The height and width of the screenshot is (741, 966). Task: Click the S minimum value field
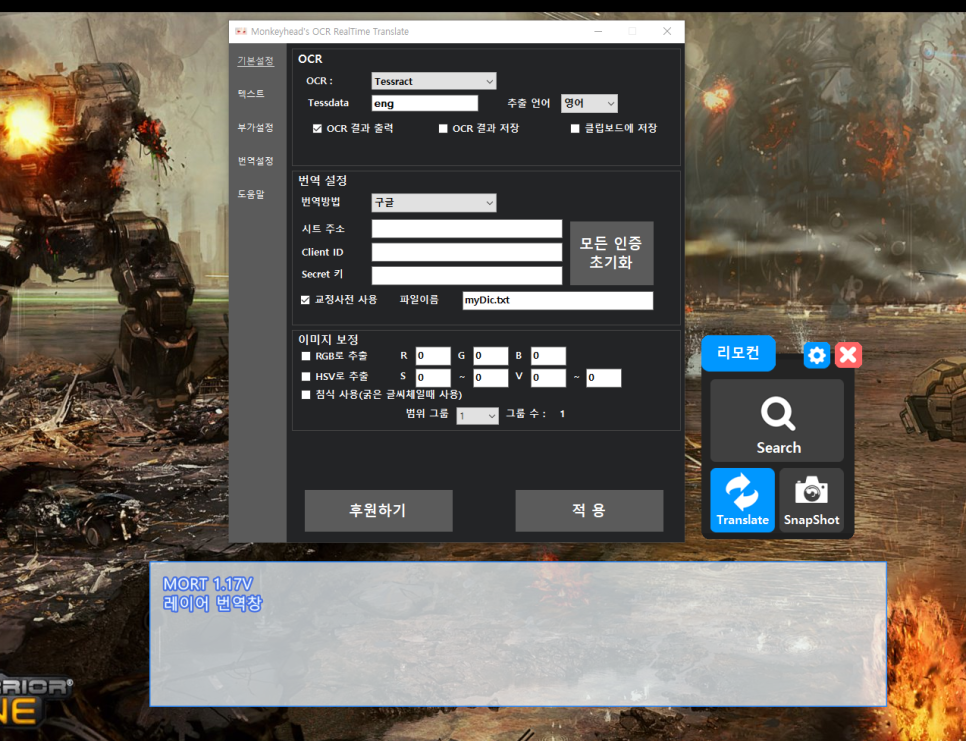432,378
